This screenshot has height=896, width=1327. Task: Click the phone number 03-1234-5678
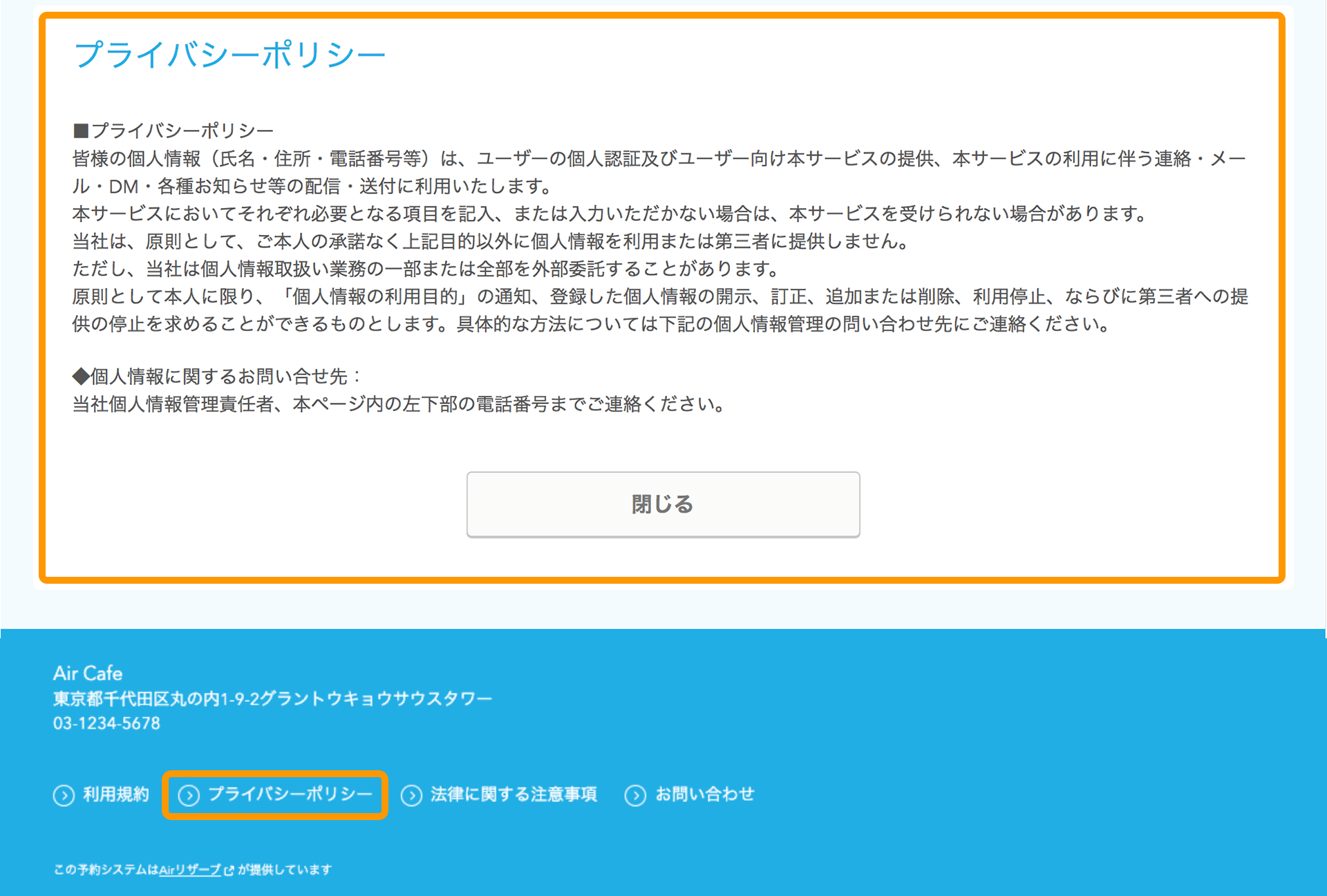[106, 723]
